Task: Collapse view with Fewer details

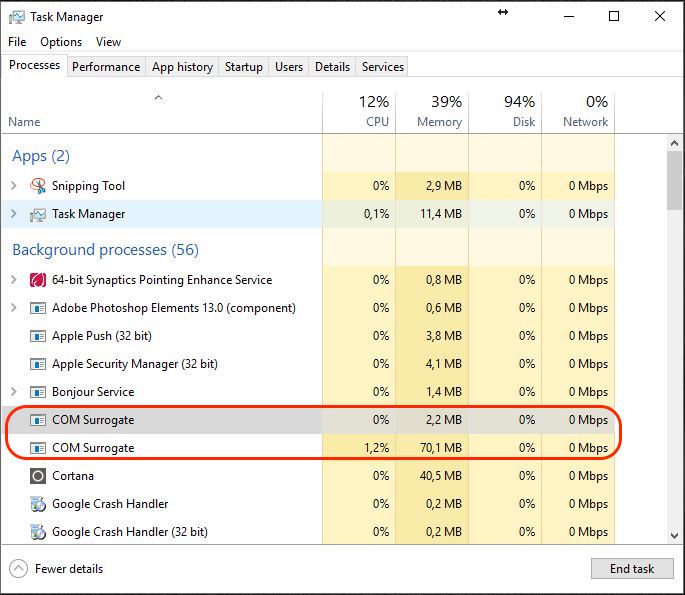Action: 56,569
